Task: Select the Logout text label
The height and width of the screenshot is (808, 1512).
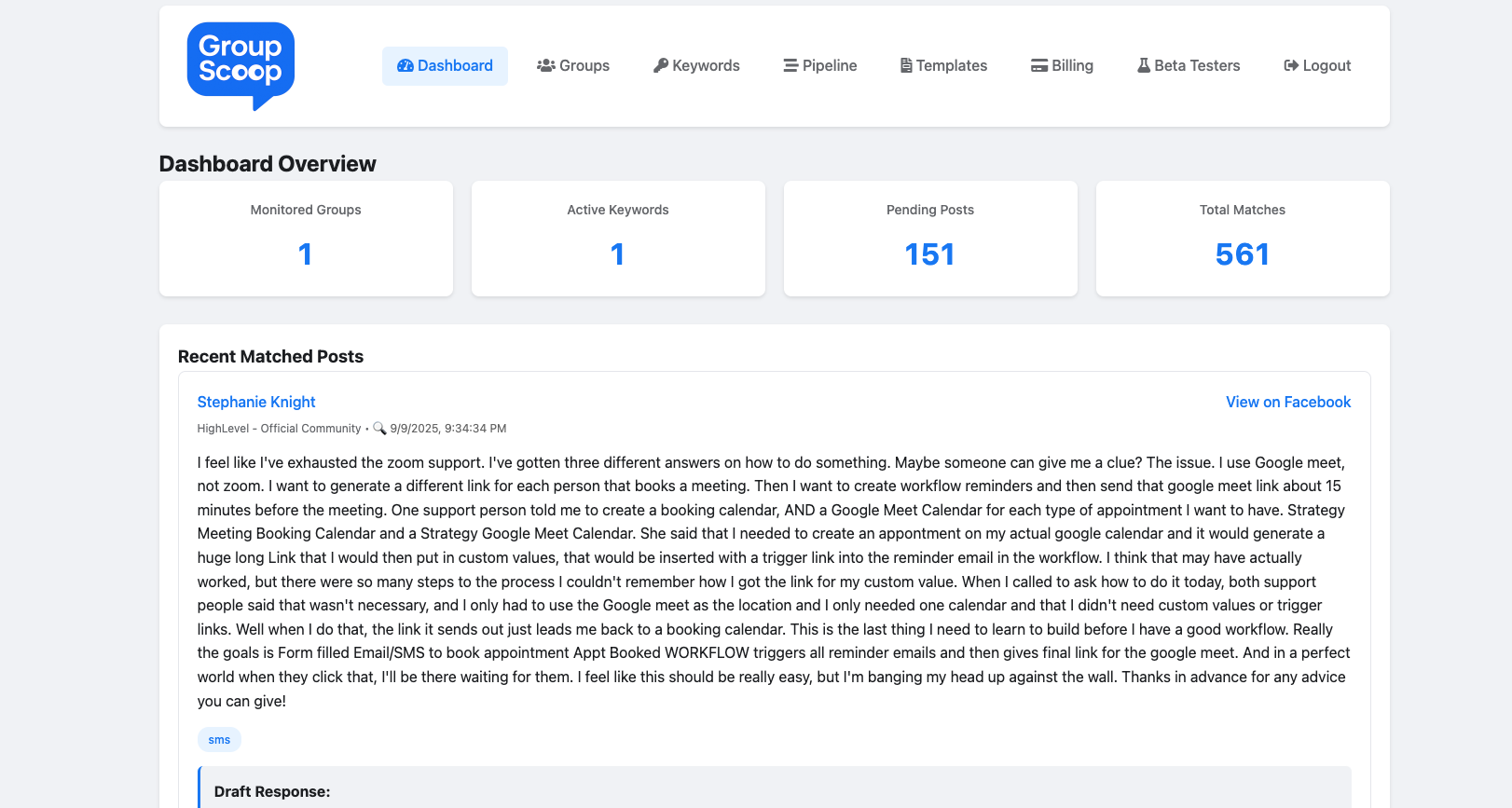Action: [1326, 66]
